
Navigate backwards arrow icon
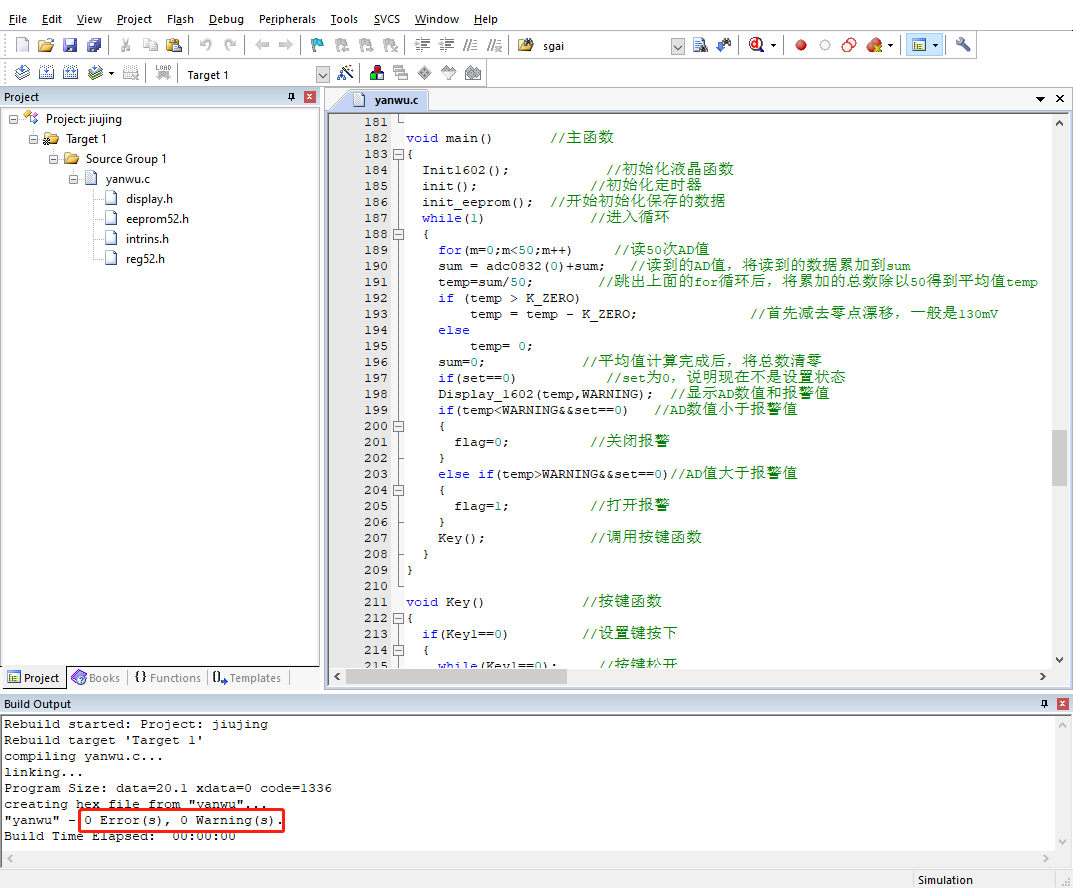261,46
